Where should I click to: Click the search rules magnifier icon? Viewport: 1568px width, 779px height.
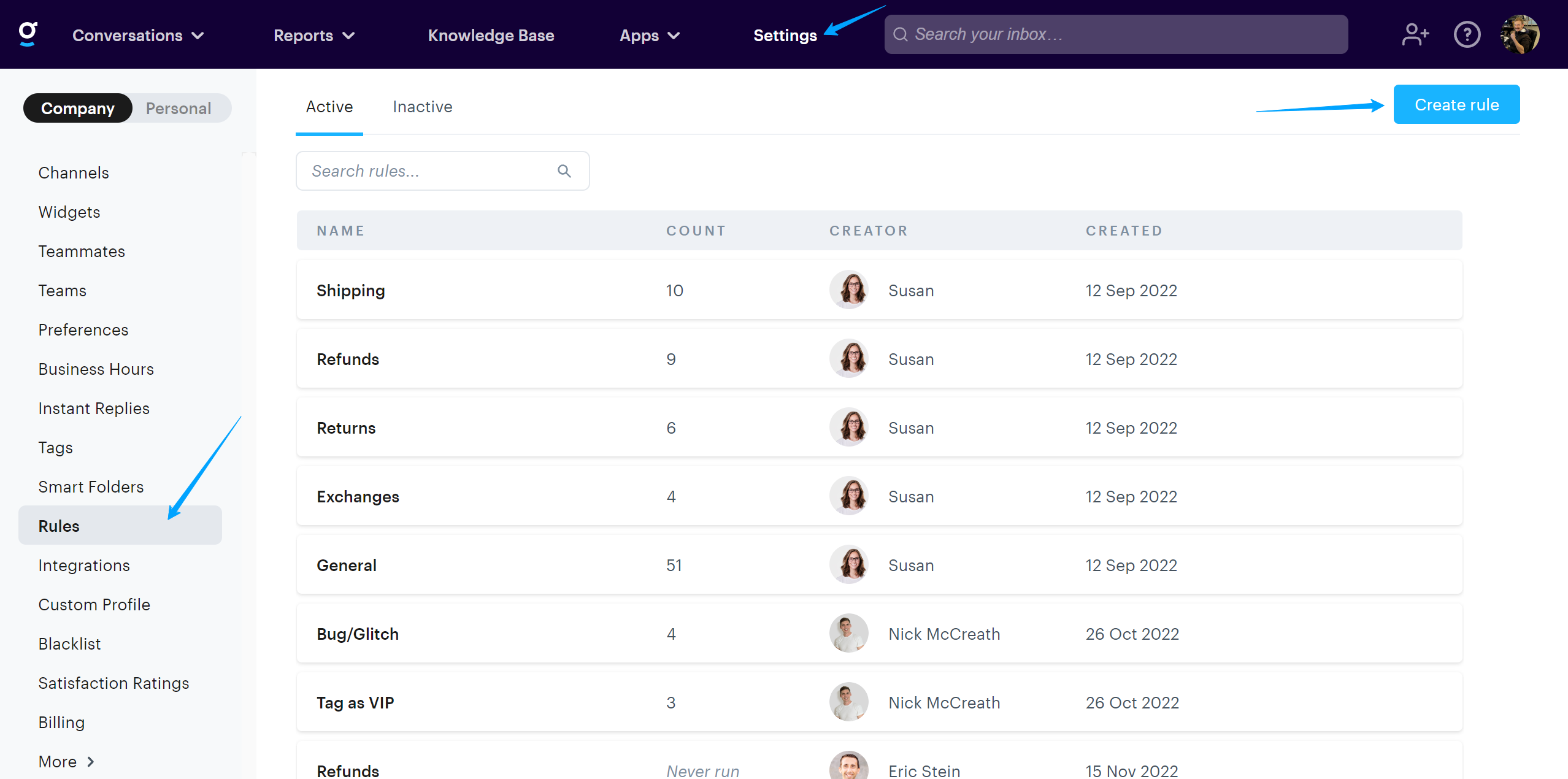[564, 171]
